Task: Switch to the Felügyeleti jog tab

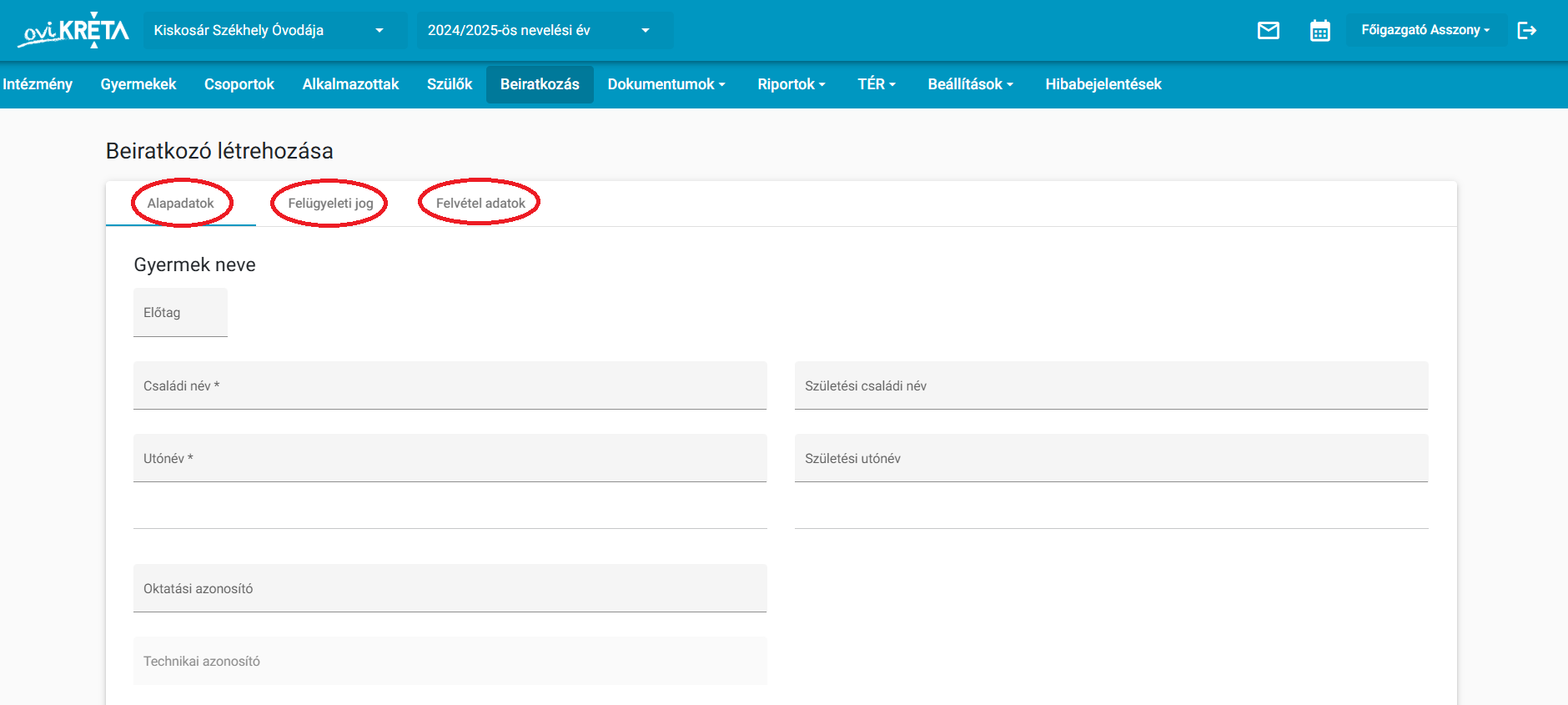Action: pyautogui.click(x=330, y=204)
